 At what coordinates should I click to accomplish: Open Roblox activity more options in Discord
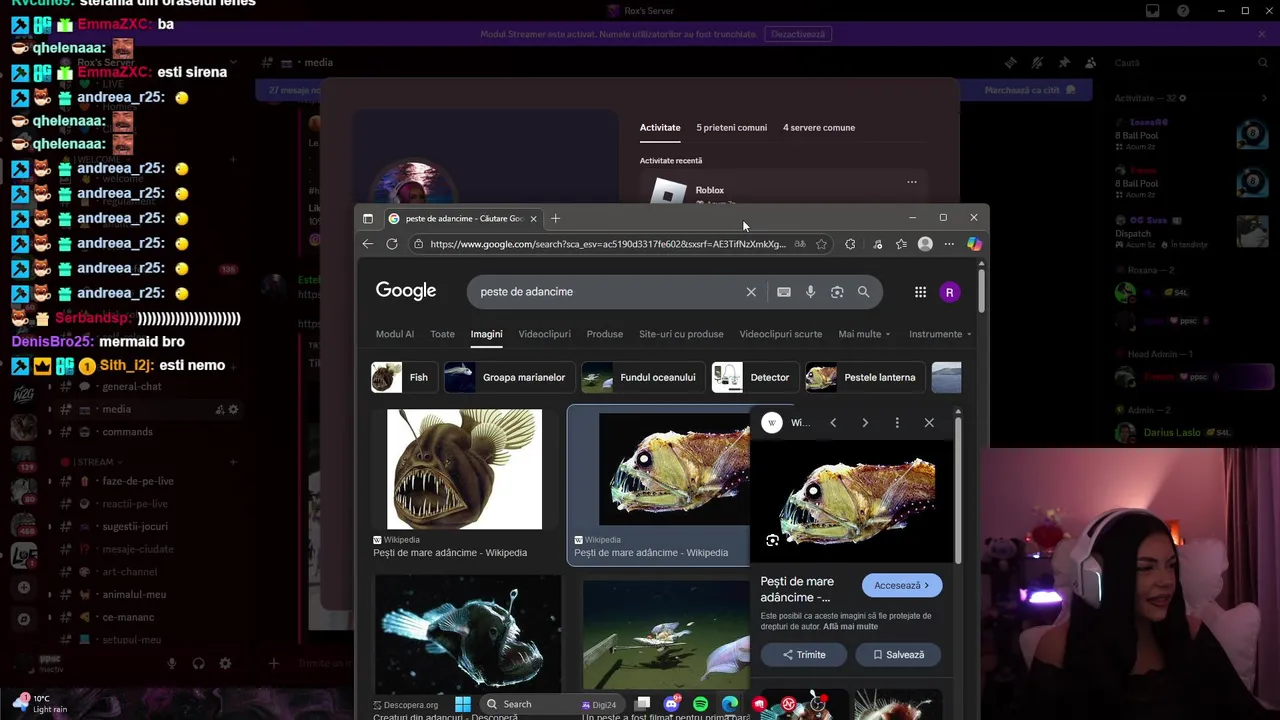[x=911, y=182]
